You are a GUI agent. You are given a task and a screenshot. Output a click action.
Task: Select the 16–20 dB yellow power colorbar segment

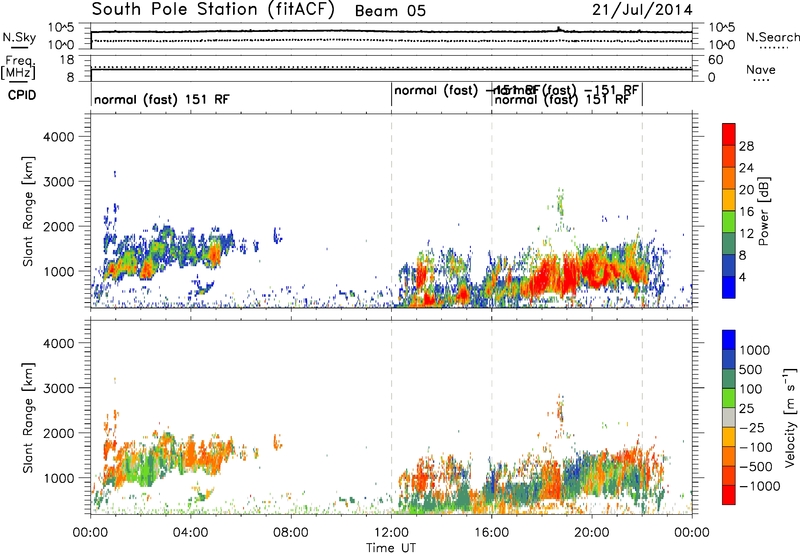(x=729, y=199)
